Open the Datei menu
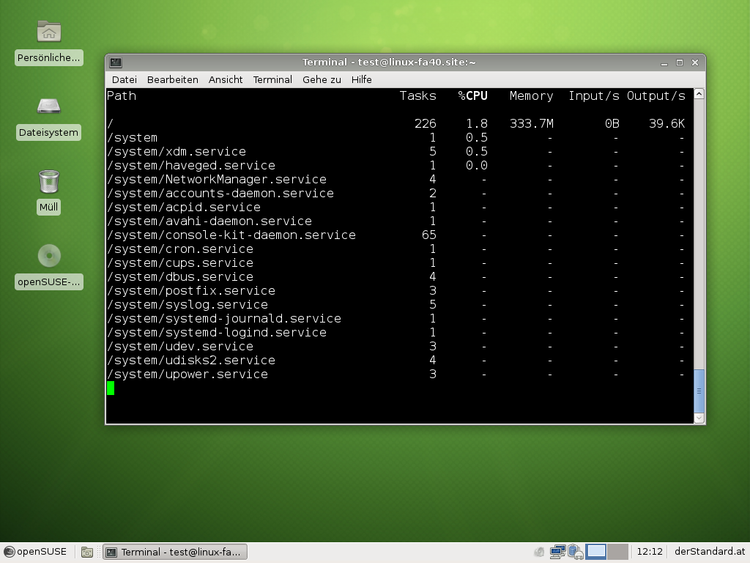This screenshot has width=750, height=563. pos(124,80)
